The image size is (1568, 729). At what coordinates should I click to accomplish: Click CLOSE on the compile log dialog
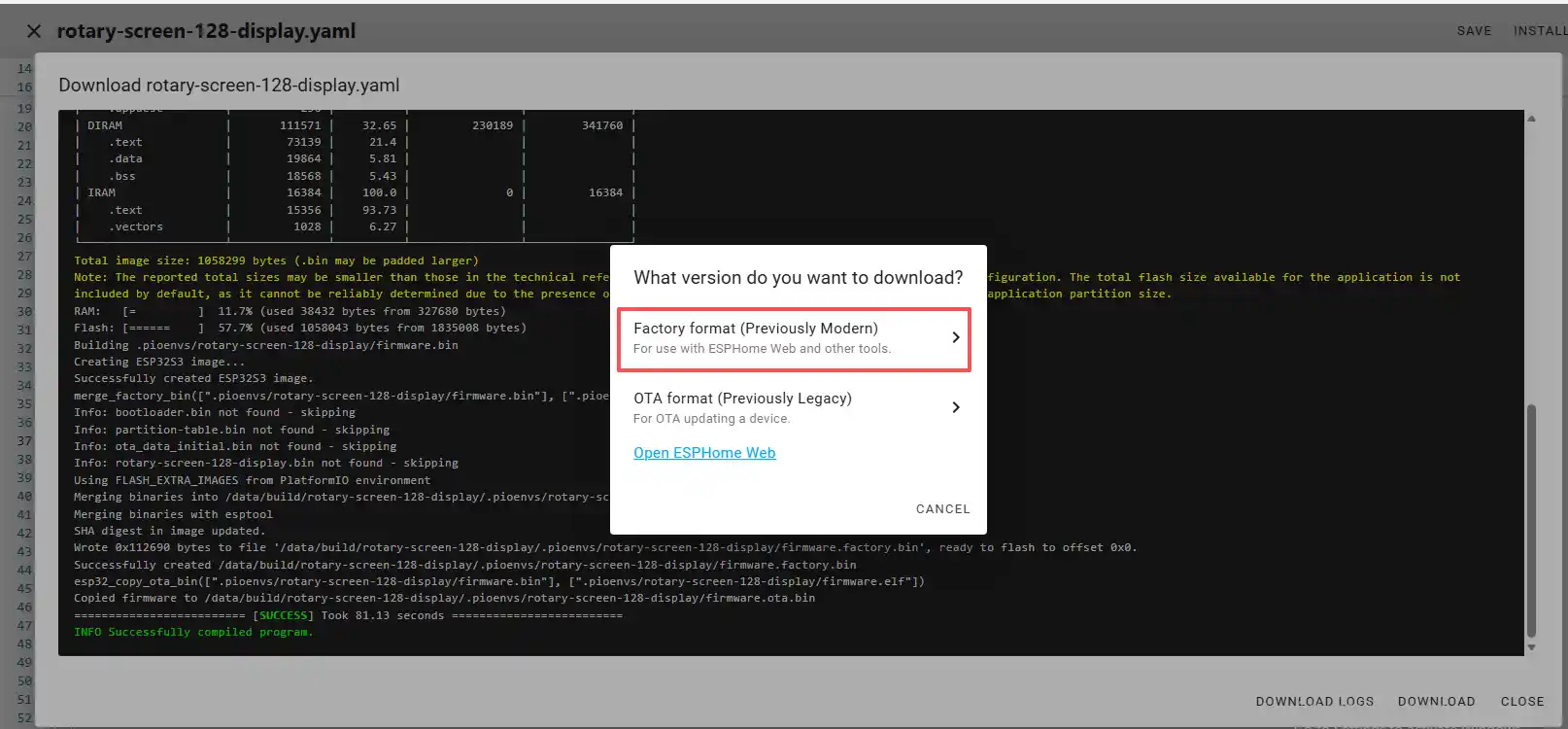(x=1521, y=701)
